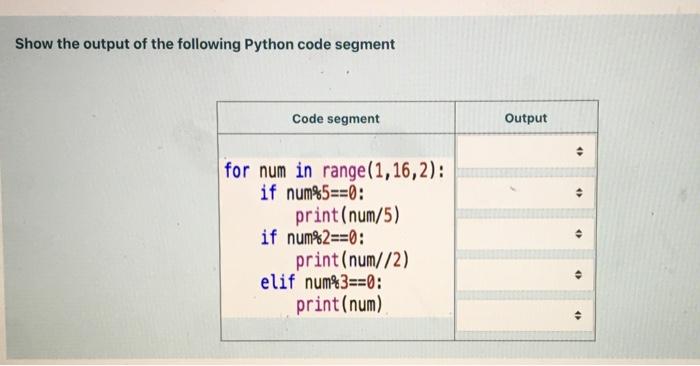Click up-down arrow icon of middle output row
This screenshot has height=366, width=700.
pos(579,234)
